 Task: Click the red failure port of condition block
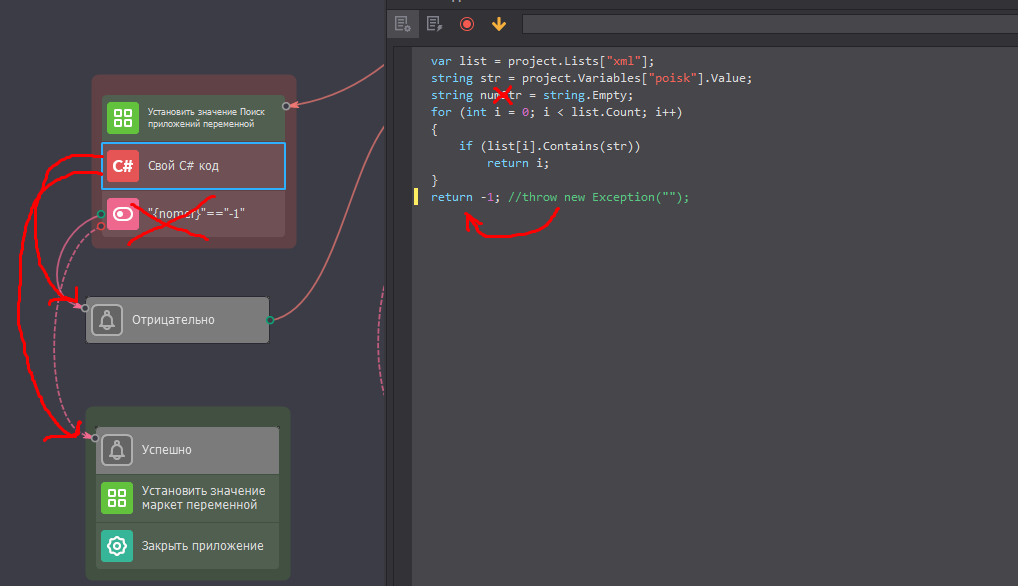pos(101,226)
